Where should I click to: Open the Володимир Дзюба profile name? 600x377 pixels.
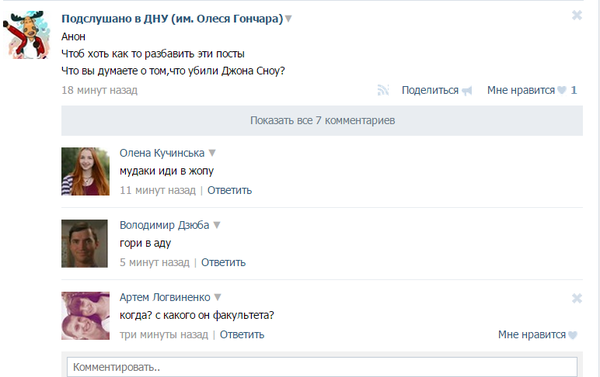(x=164, y=225)
